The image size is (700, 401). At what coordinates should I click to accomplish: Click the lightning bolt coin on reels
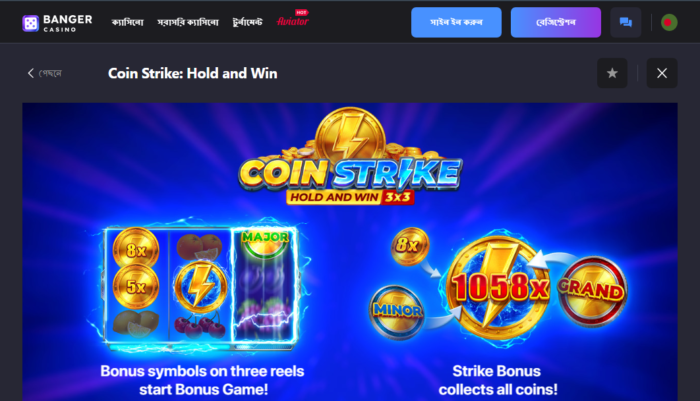tap(200, 286)
